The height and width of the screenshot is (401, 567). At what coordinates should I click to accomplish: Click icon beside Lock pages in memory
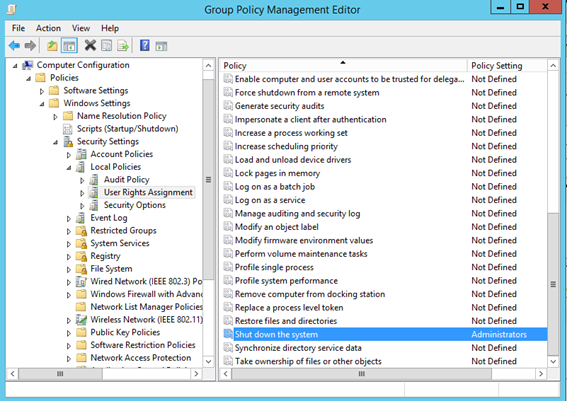tap(228, 173)
